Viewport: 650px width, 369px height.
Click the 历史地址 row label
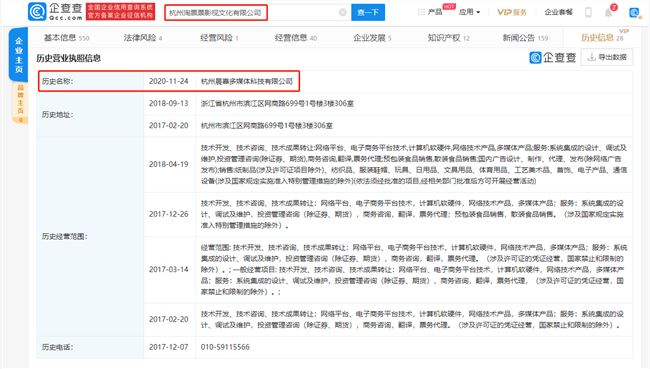tap(57, 114)
